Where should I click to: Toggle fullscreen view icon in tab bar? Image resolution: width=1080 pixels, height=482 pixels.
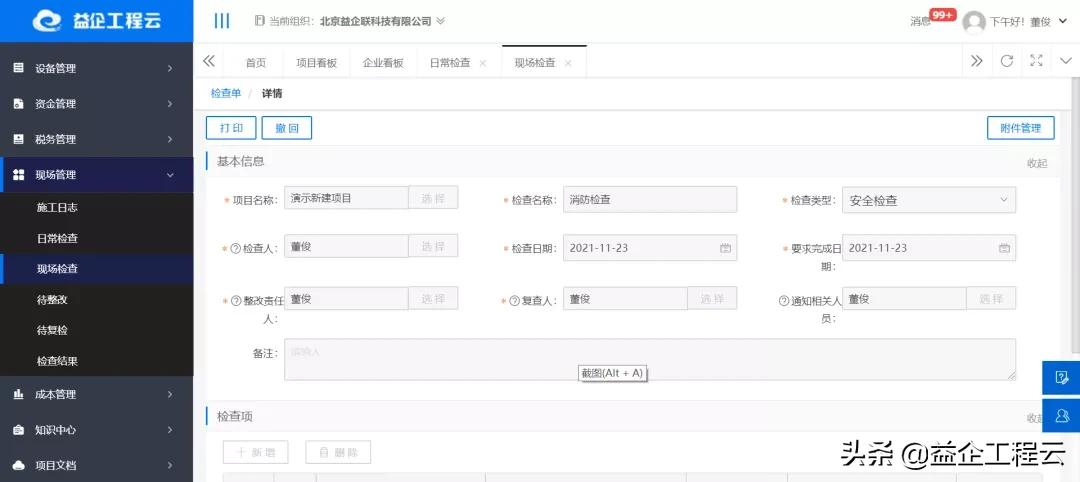(x=1036, y=61)
